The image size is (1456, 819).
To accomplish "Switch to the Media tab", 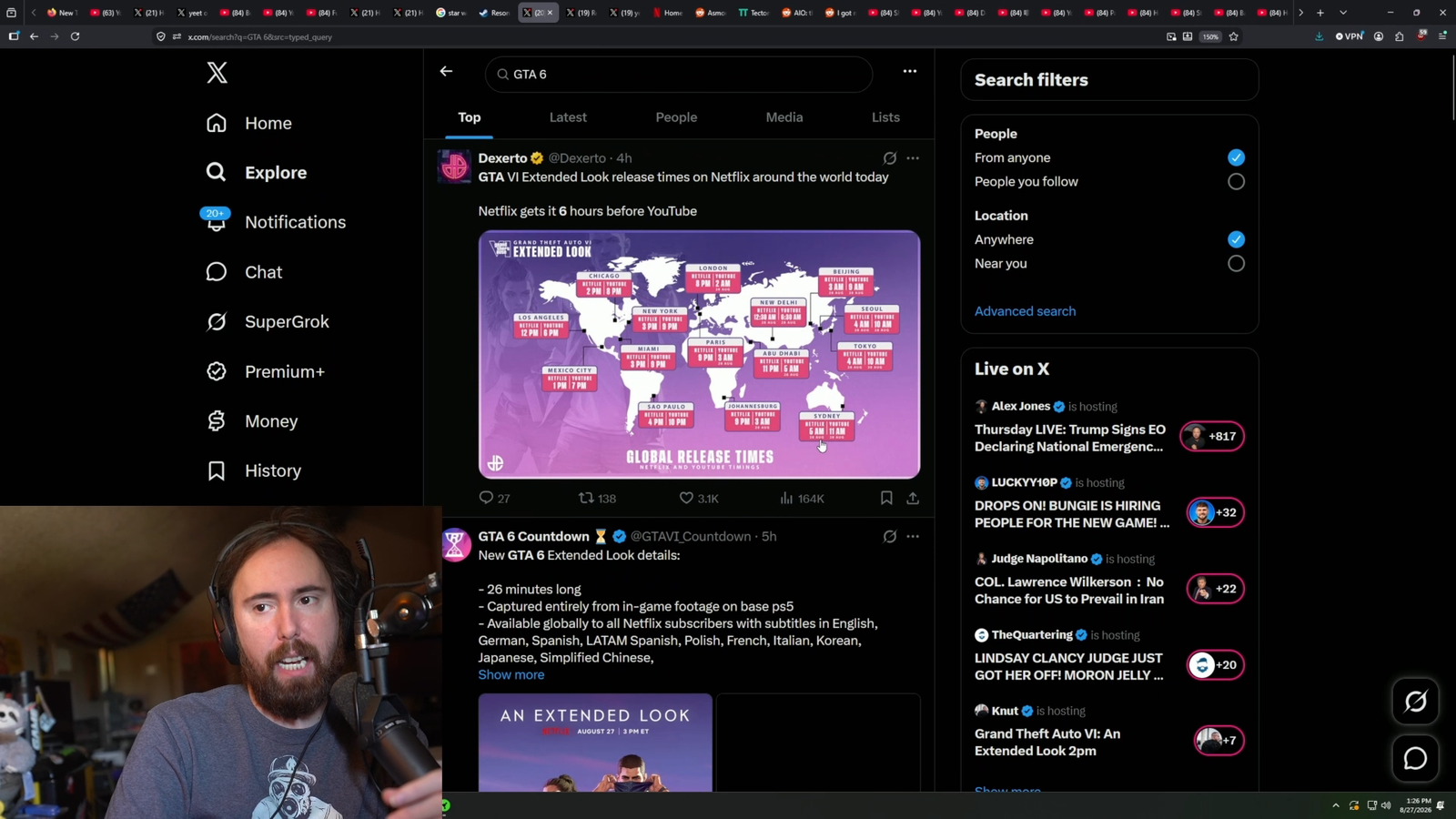I will (x=784, y=117).
